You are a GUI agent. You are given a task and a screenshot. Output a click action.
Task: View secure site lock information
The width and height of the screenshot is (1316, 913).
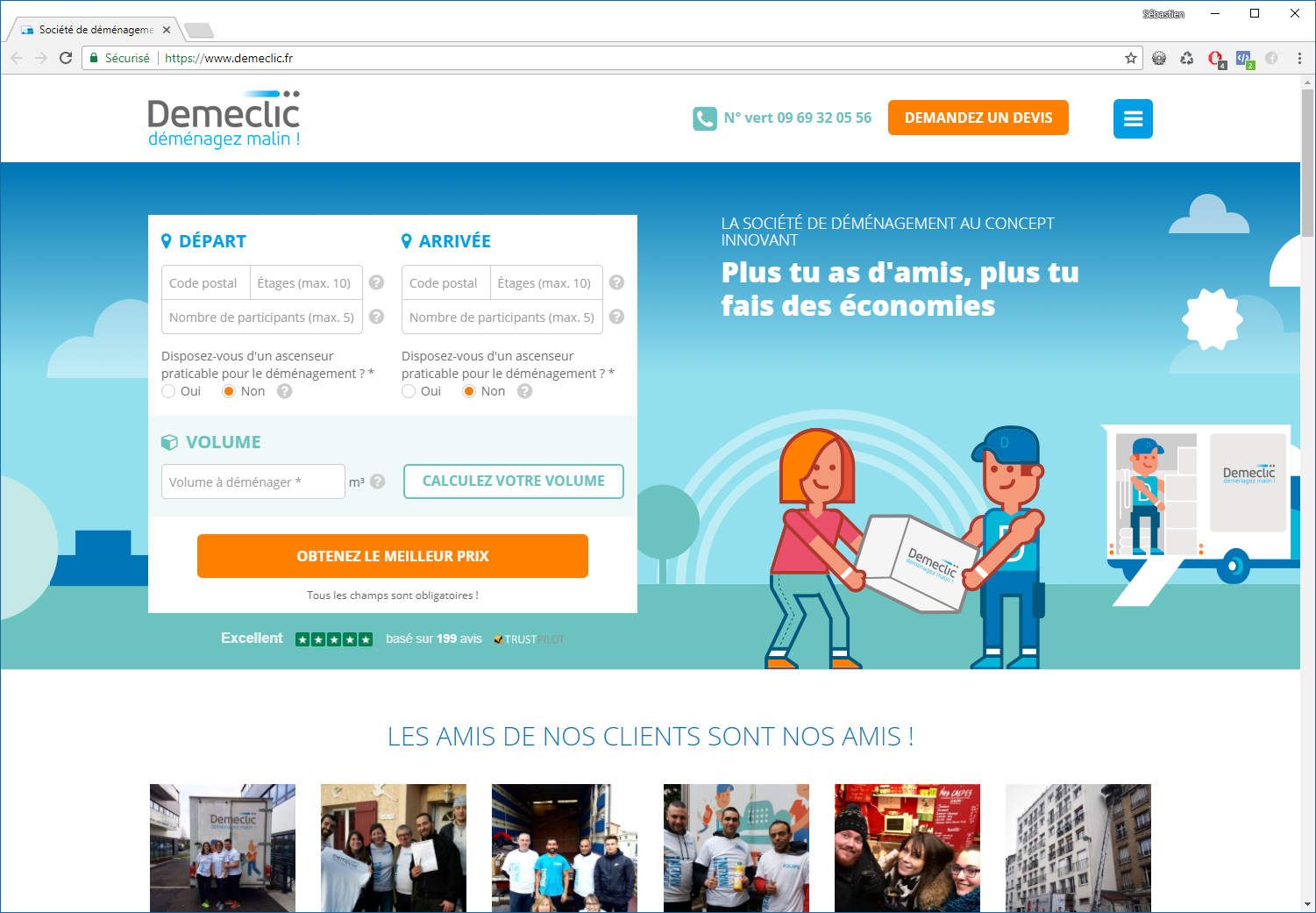(120, 58)
